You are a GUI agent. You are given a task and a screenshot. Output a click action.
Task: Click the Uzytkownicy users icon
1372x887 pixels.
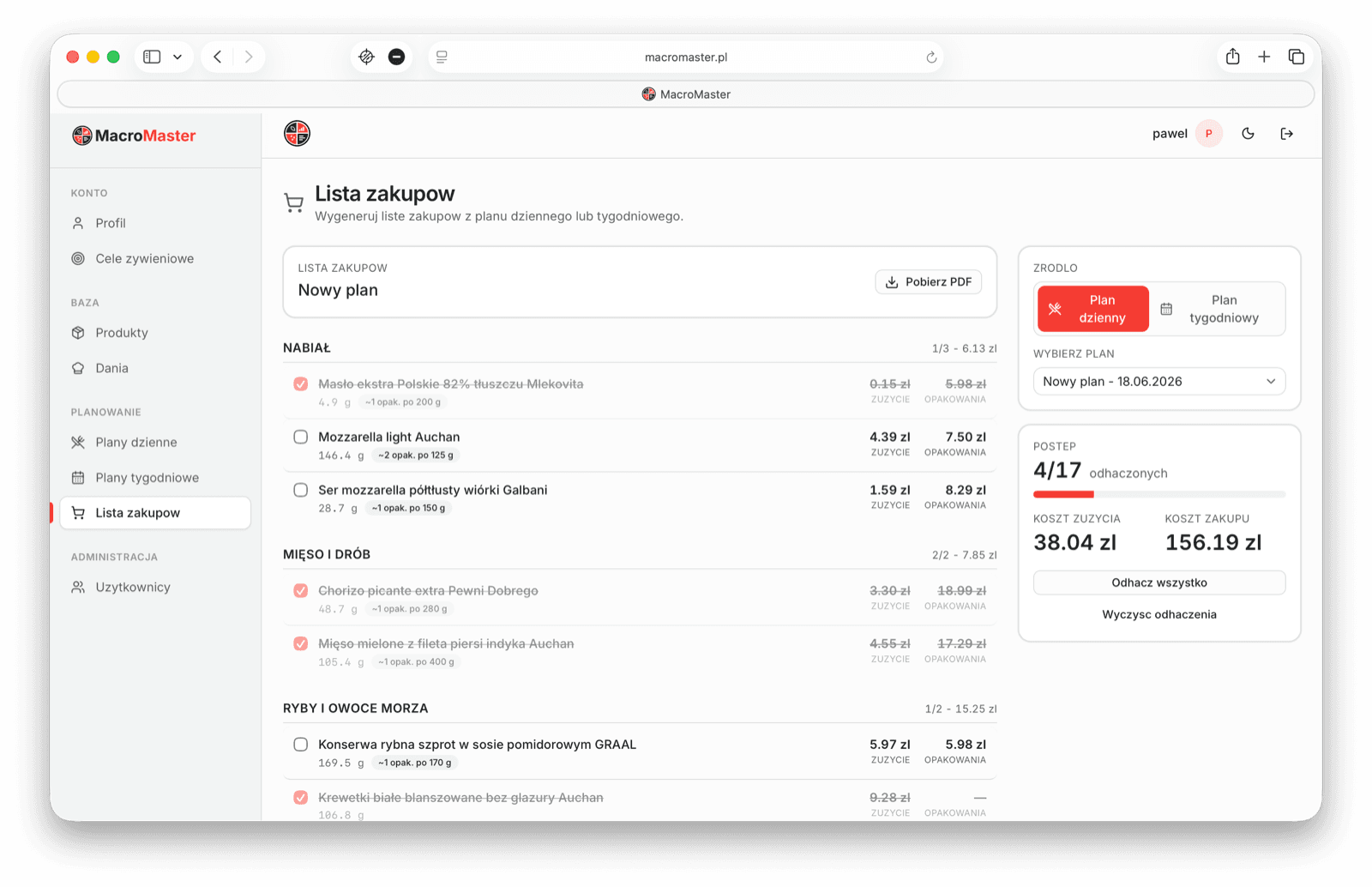click(78, 588)
